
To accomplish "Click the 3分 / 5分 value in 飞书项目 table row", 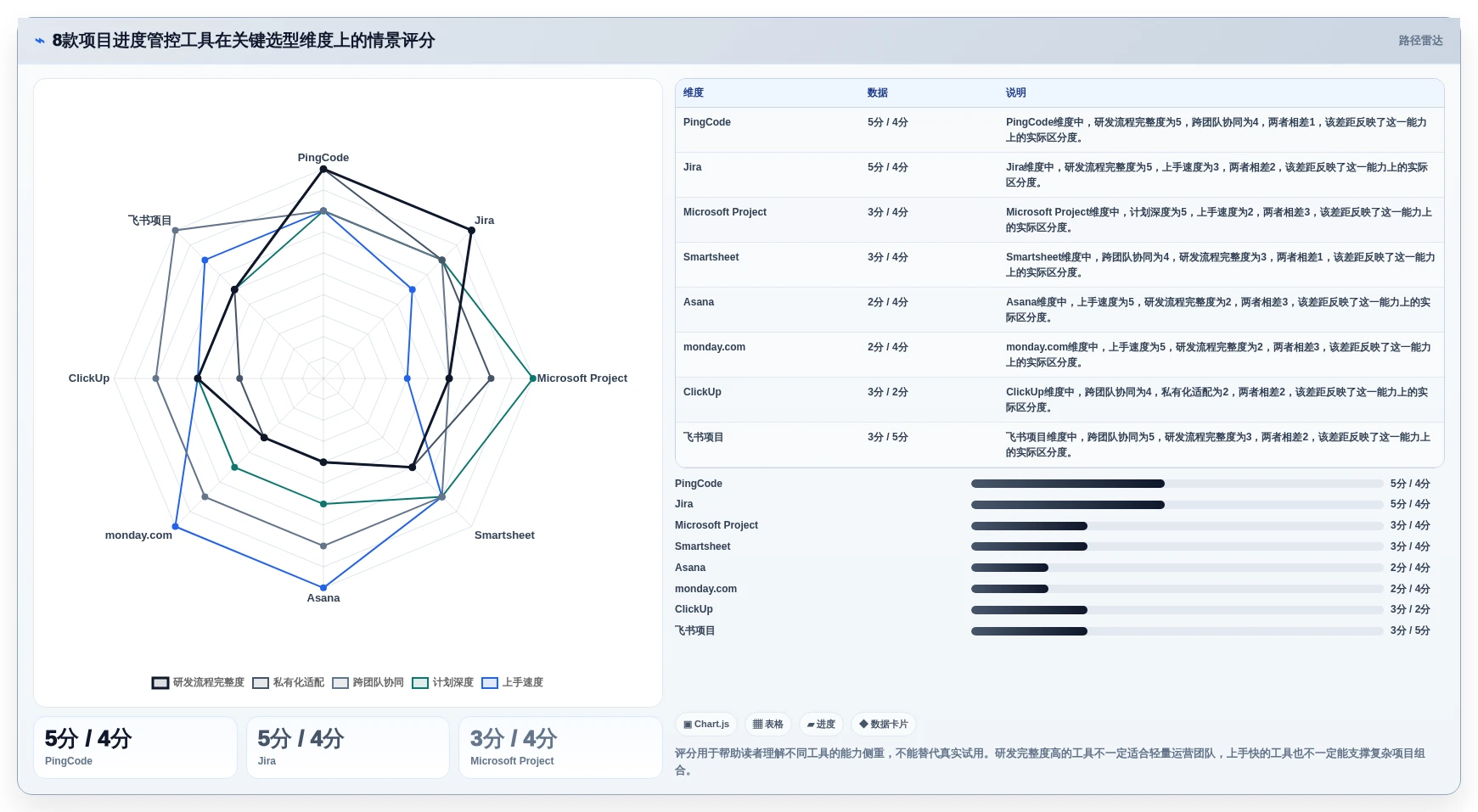I will [x=888, y=437].
